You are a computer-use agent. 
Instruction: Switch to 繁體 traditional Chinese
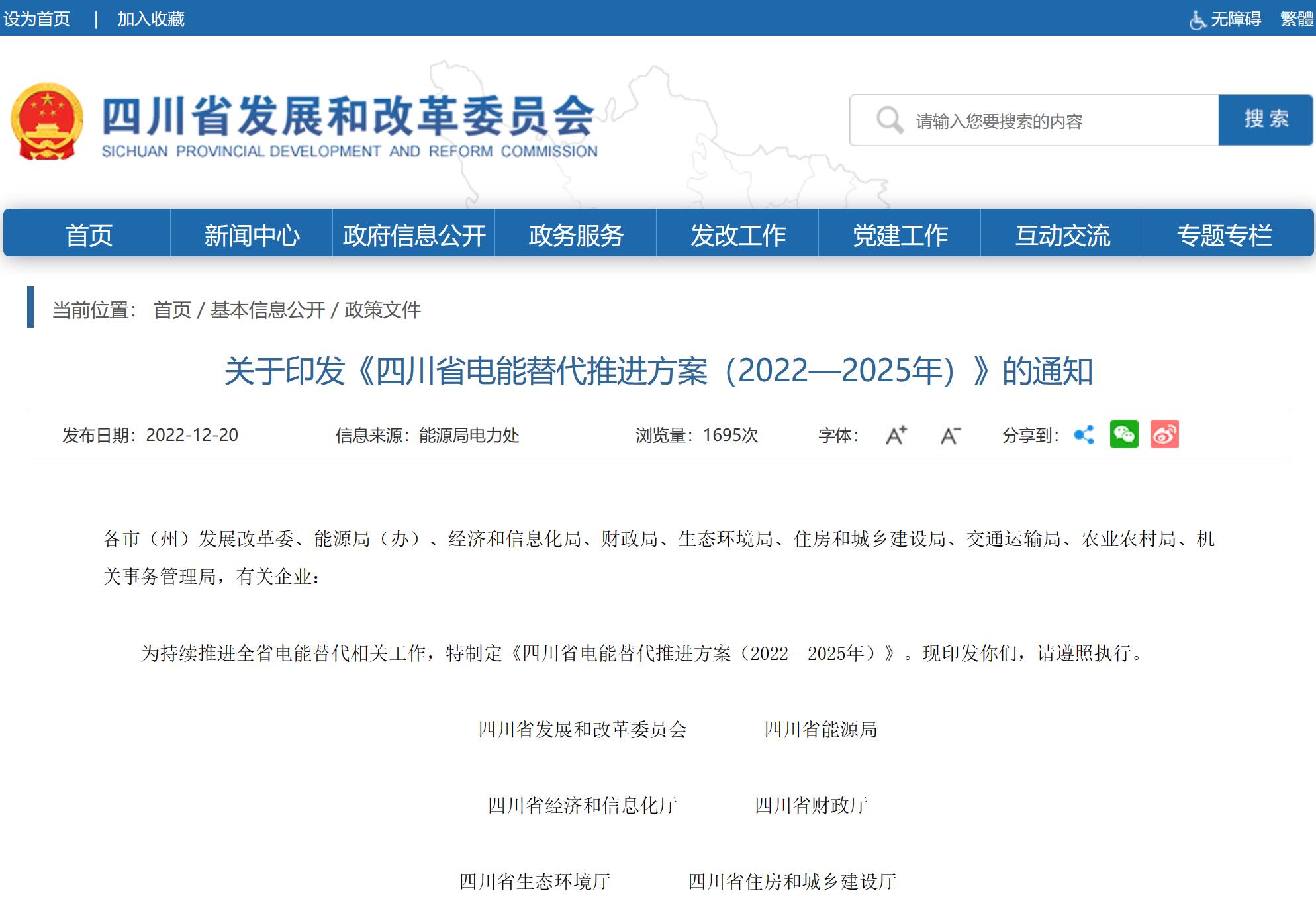pyautogui.click(x=1297, y=19)
